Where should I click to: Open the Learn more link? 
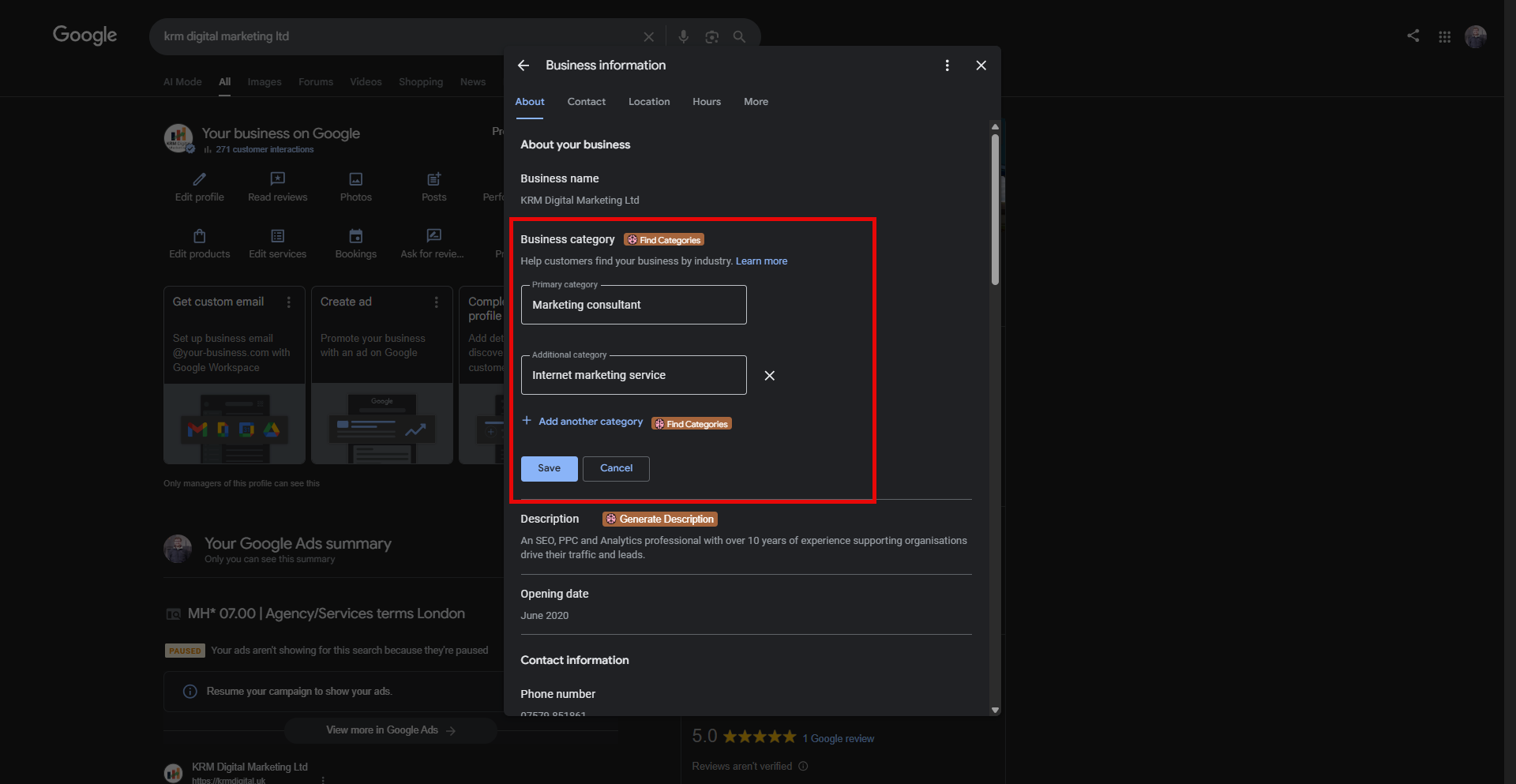click(761, 261)
